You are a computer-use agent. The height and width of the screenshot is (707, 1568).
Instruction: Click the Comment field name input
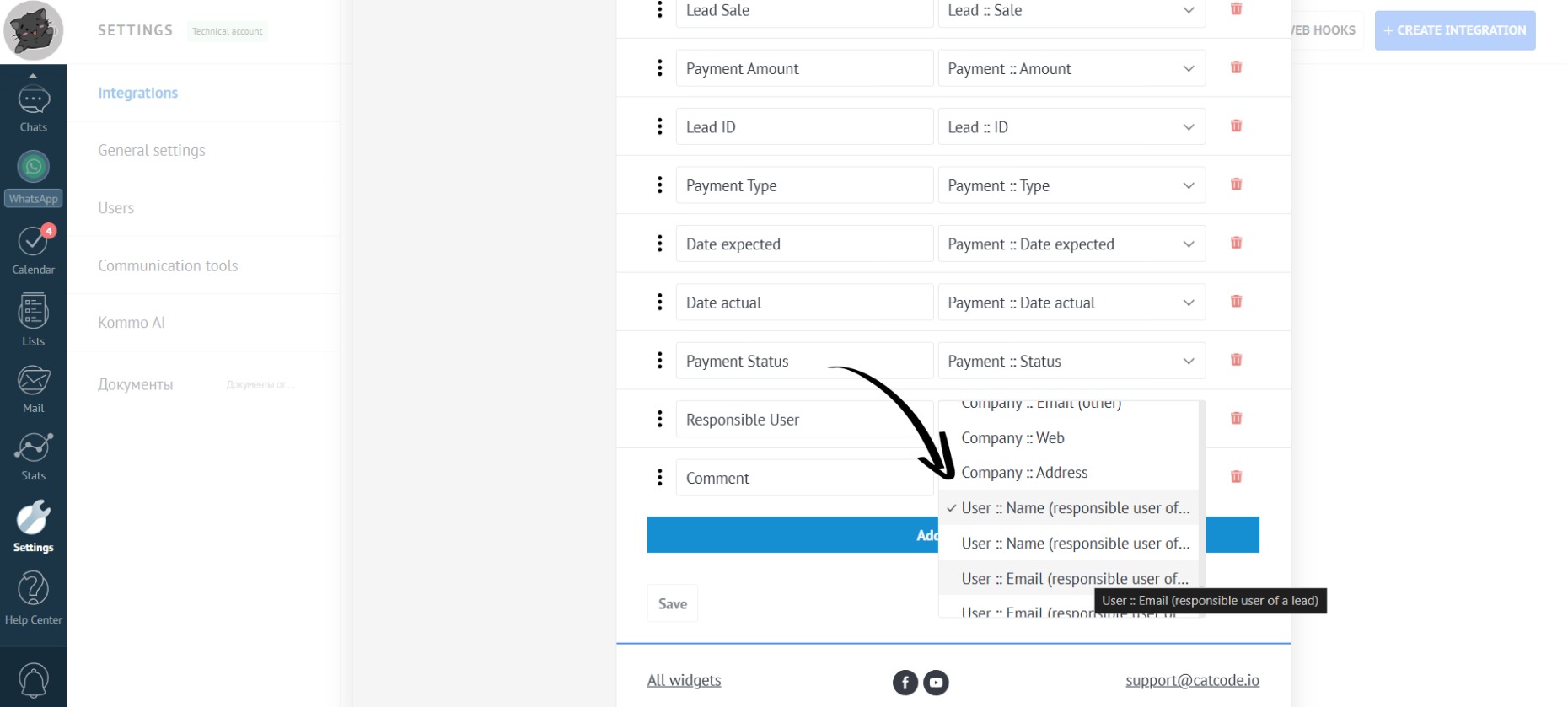pos(803,478)
